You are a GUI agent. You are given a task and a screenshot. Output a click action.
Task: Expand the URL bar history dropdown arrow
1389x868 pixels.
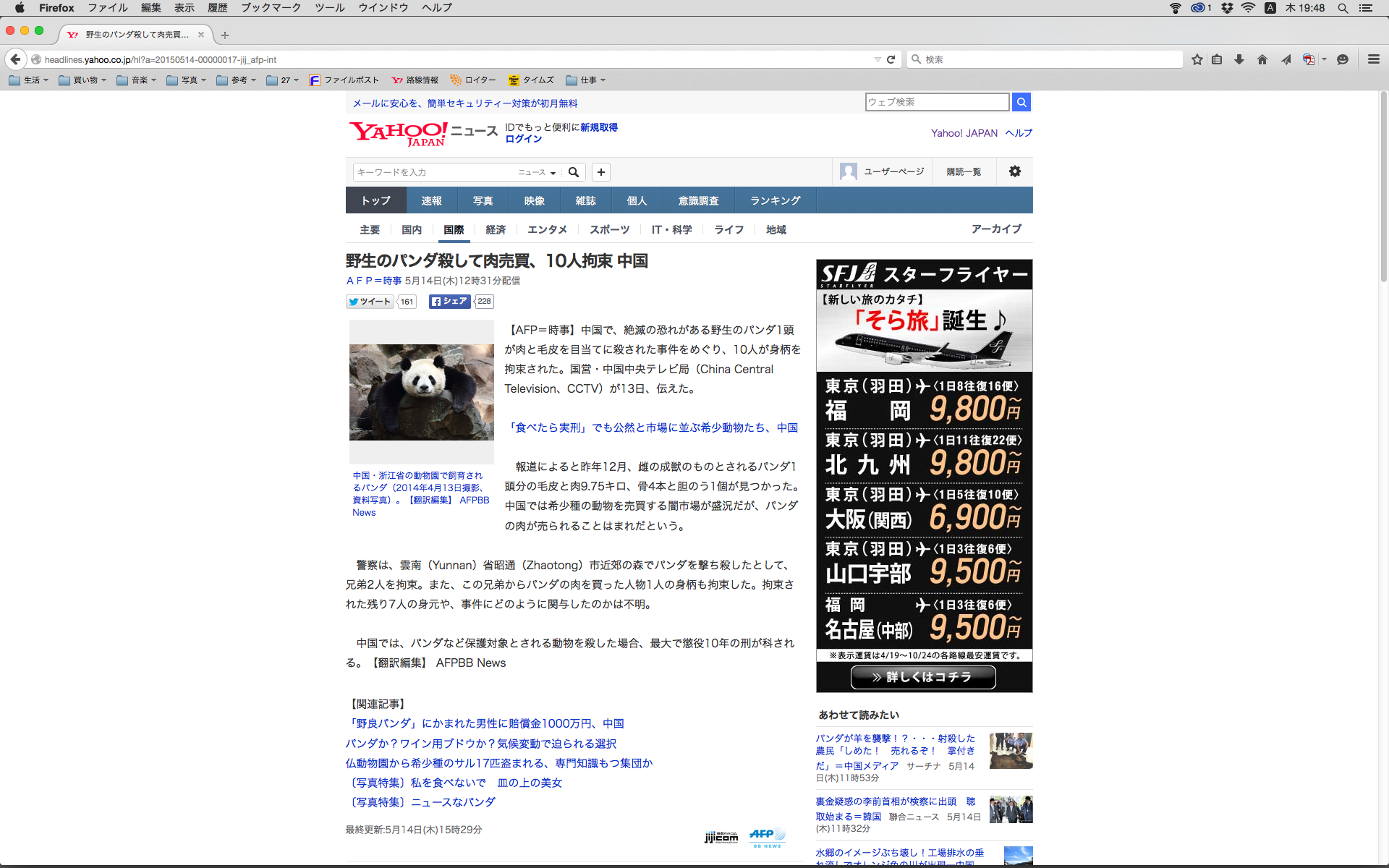click(878, 59)
